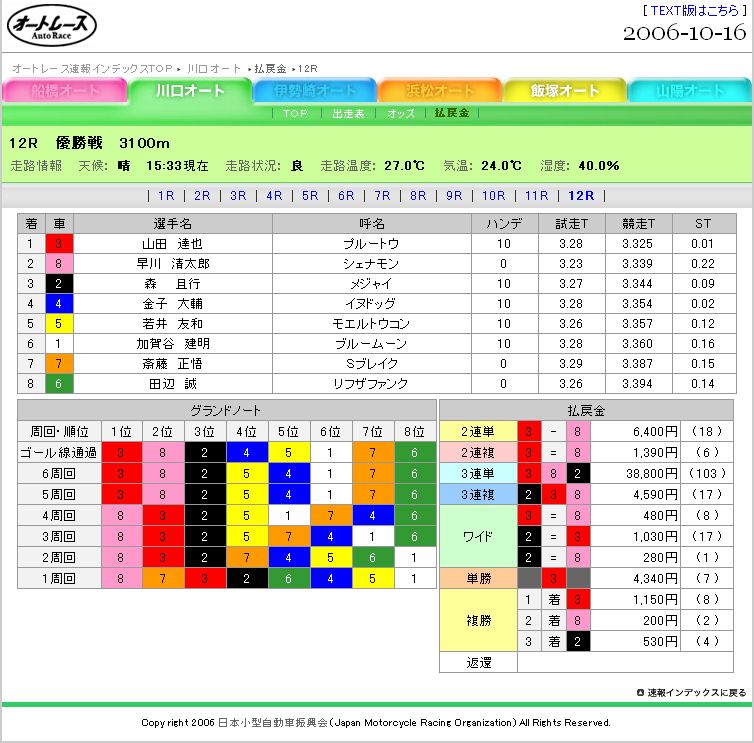Click rider name 若井 友和
Screen dimensions: 754x743
[173, 324]
